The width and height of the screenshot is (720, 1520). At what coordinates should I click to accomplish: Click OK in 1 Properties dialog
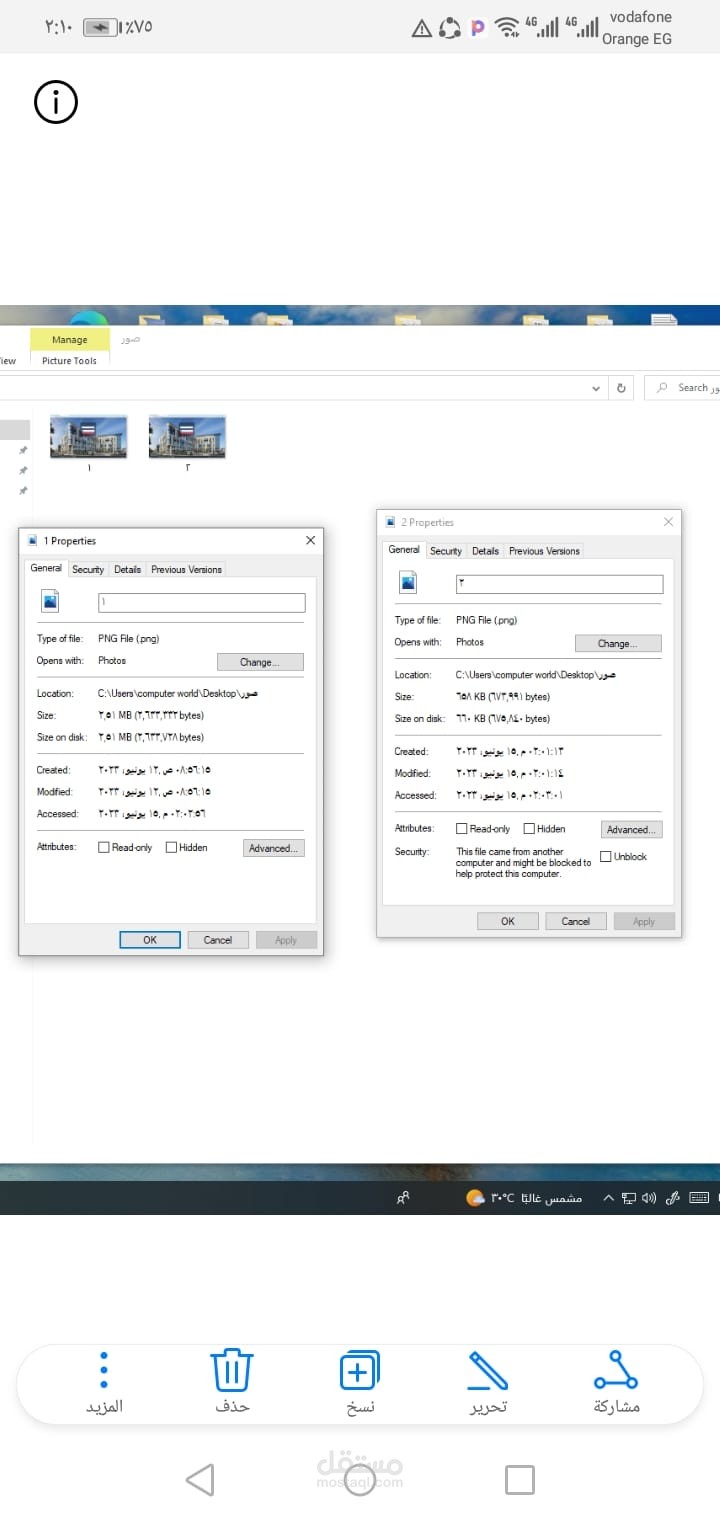click(150, 940)
